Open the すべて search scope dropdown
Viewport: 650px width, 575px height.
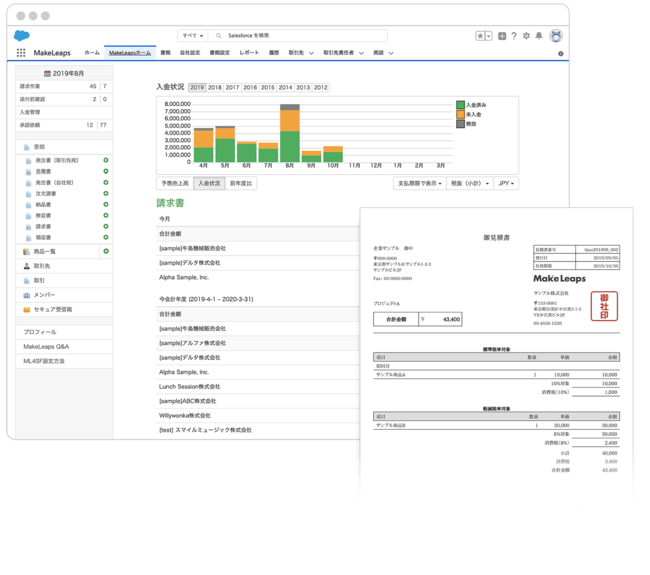click(x=193, y=36)
